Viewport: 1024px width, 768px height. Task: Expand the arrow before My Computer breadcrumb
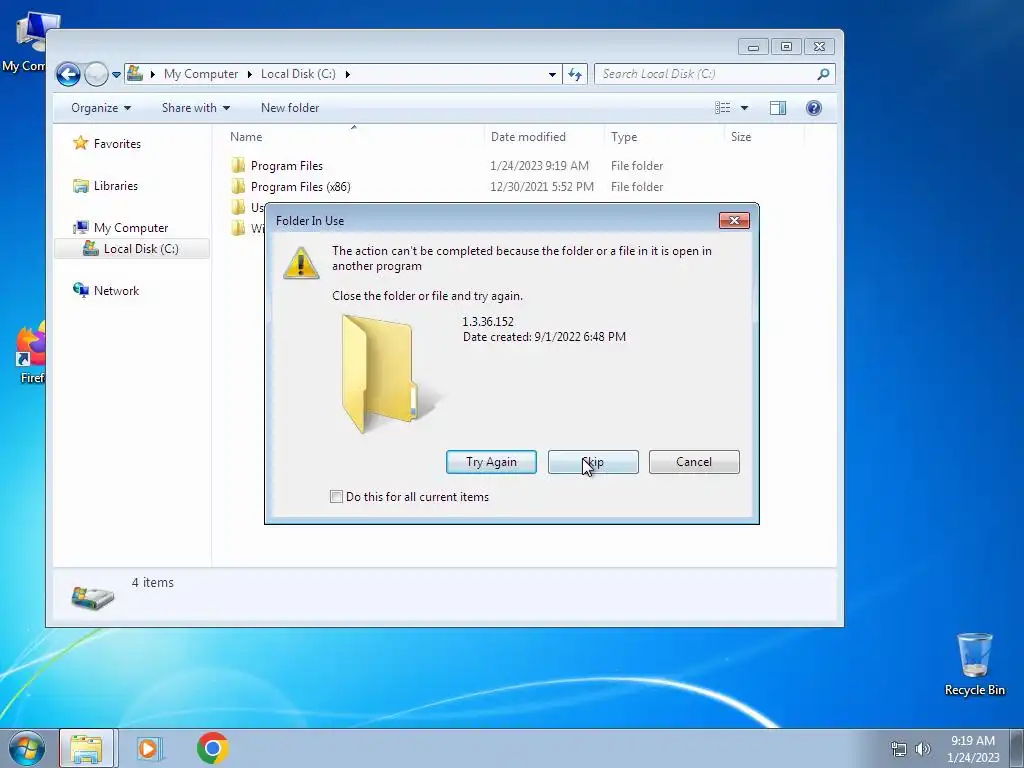point(153,74)
